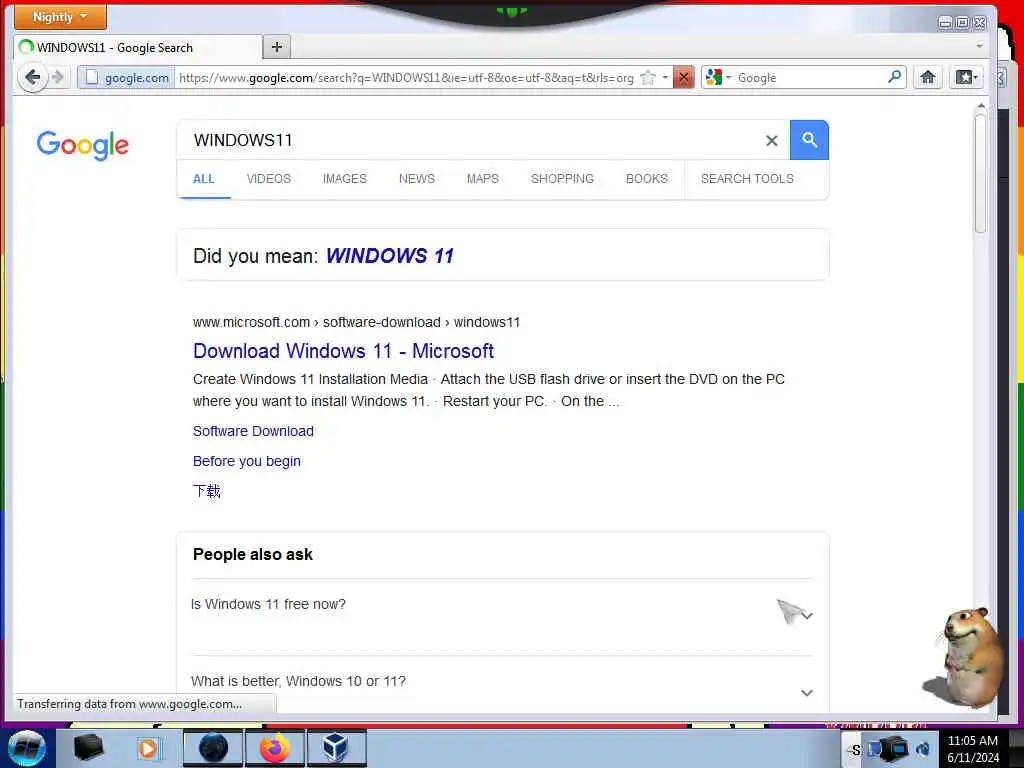Select the ALL results tab
This screenshot has width=1024, height=768.
204,179
